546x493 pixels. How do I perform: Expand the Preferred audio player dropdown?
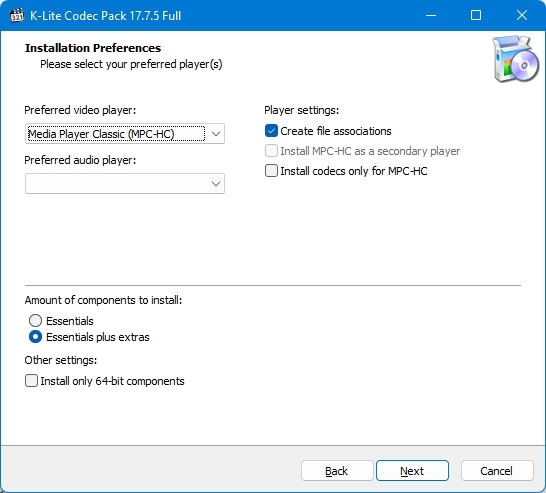click(125, 183)
